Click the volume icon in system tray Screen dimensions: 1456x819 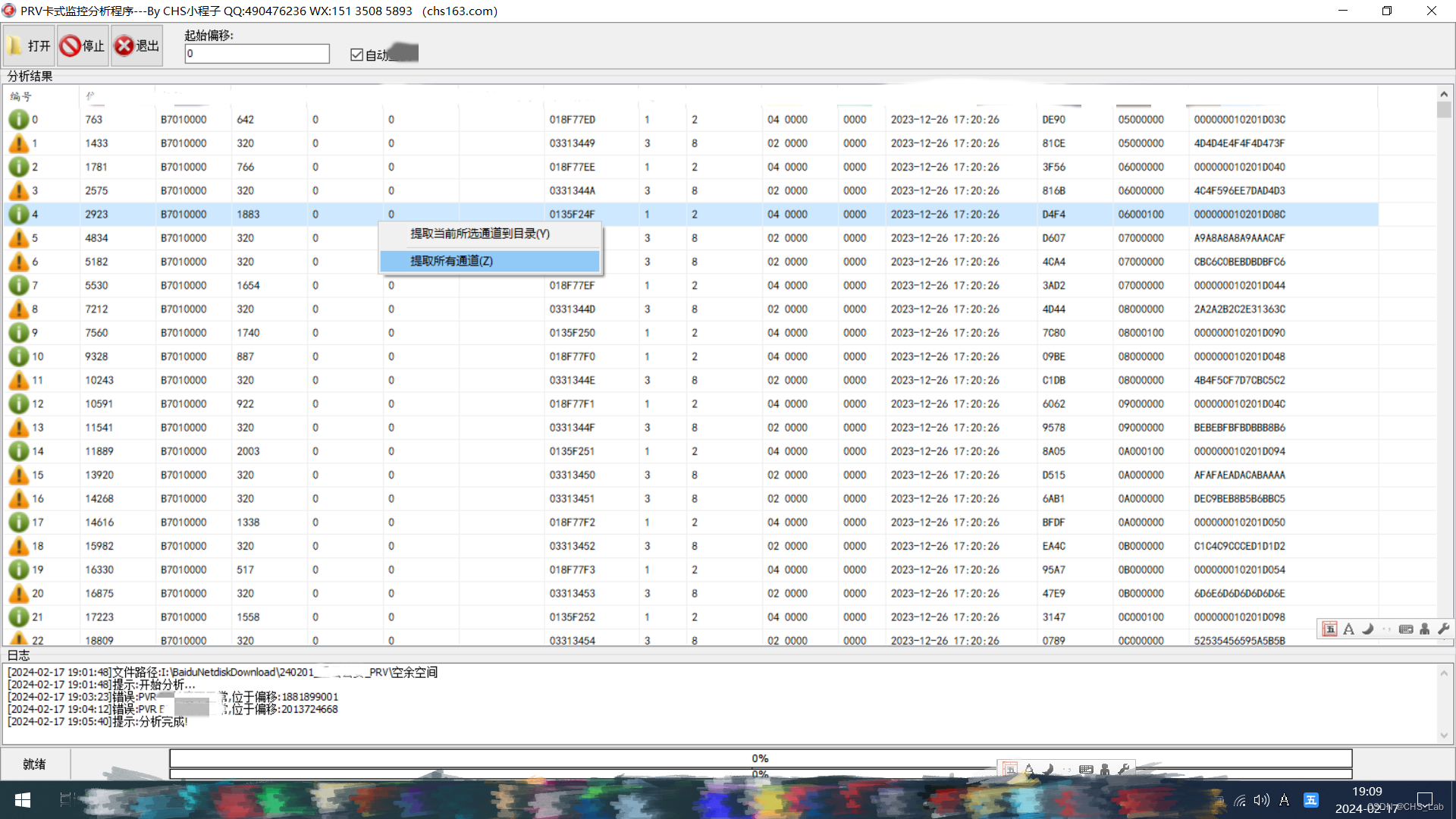pos(1261,800)
